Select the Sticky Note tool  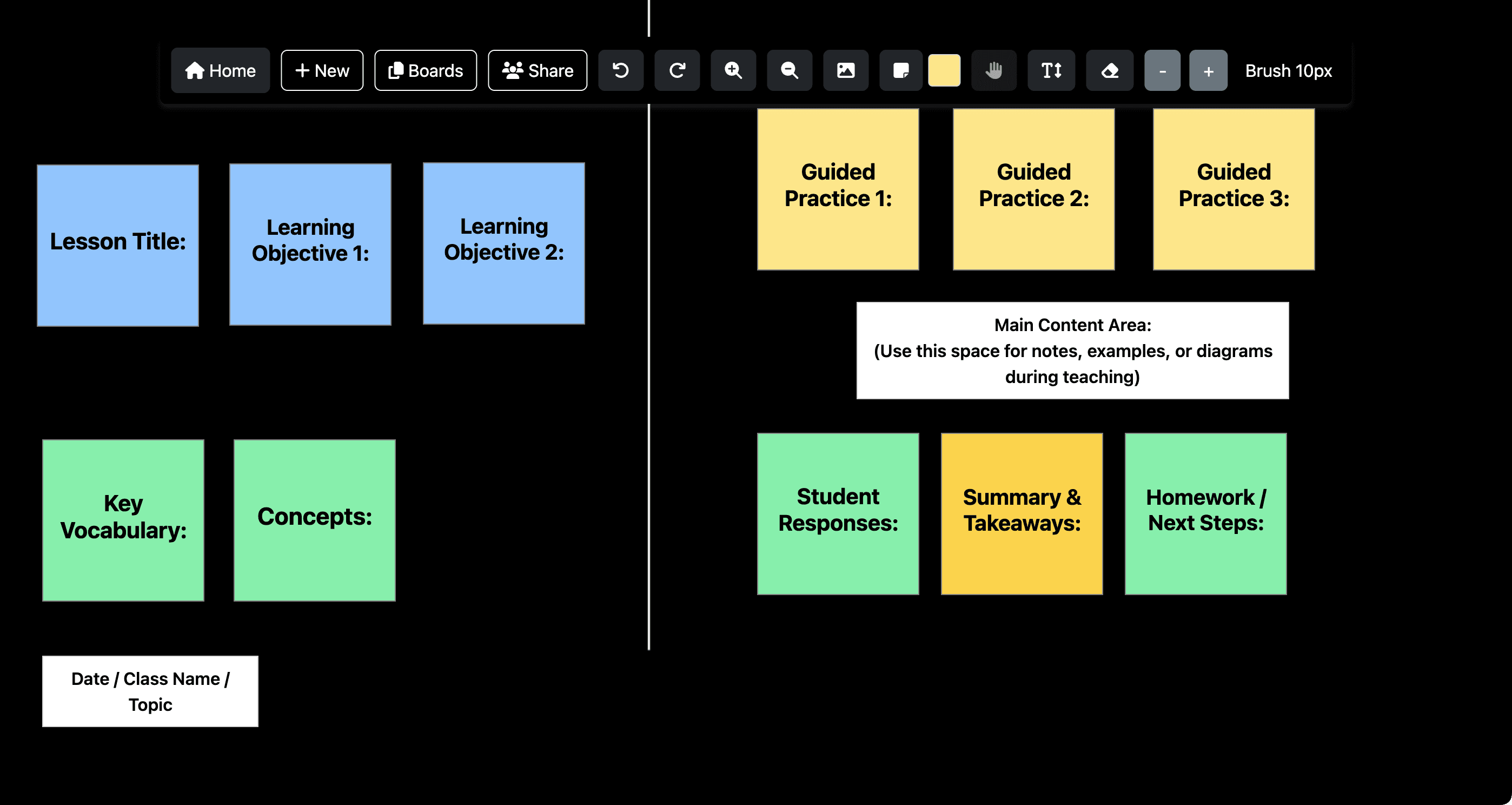pyautogui.click(x=901, y=70)
